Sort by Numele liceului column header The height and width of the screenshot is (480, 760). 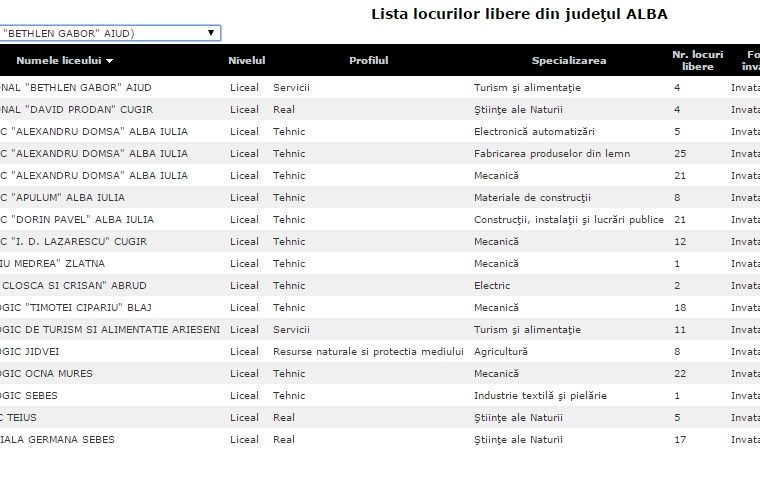[x=59, y=61]
